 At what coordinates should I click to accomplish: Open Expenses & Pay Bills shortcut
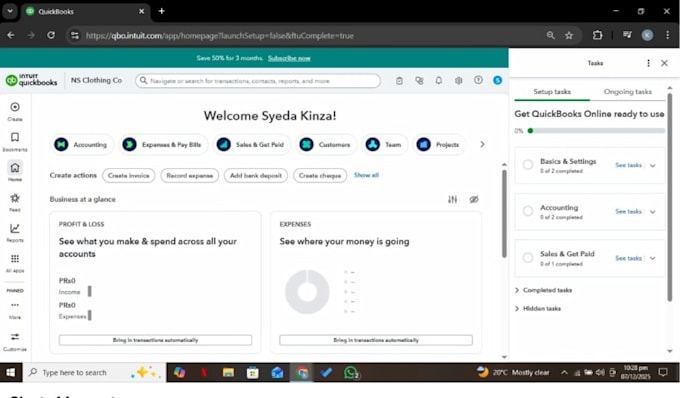pyautogui.click(x=163, y=144)
